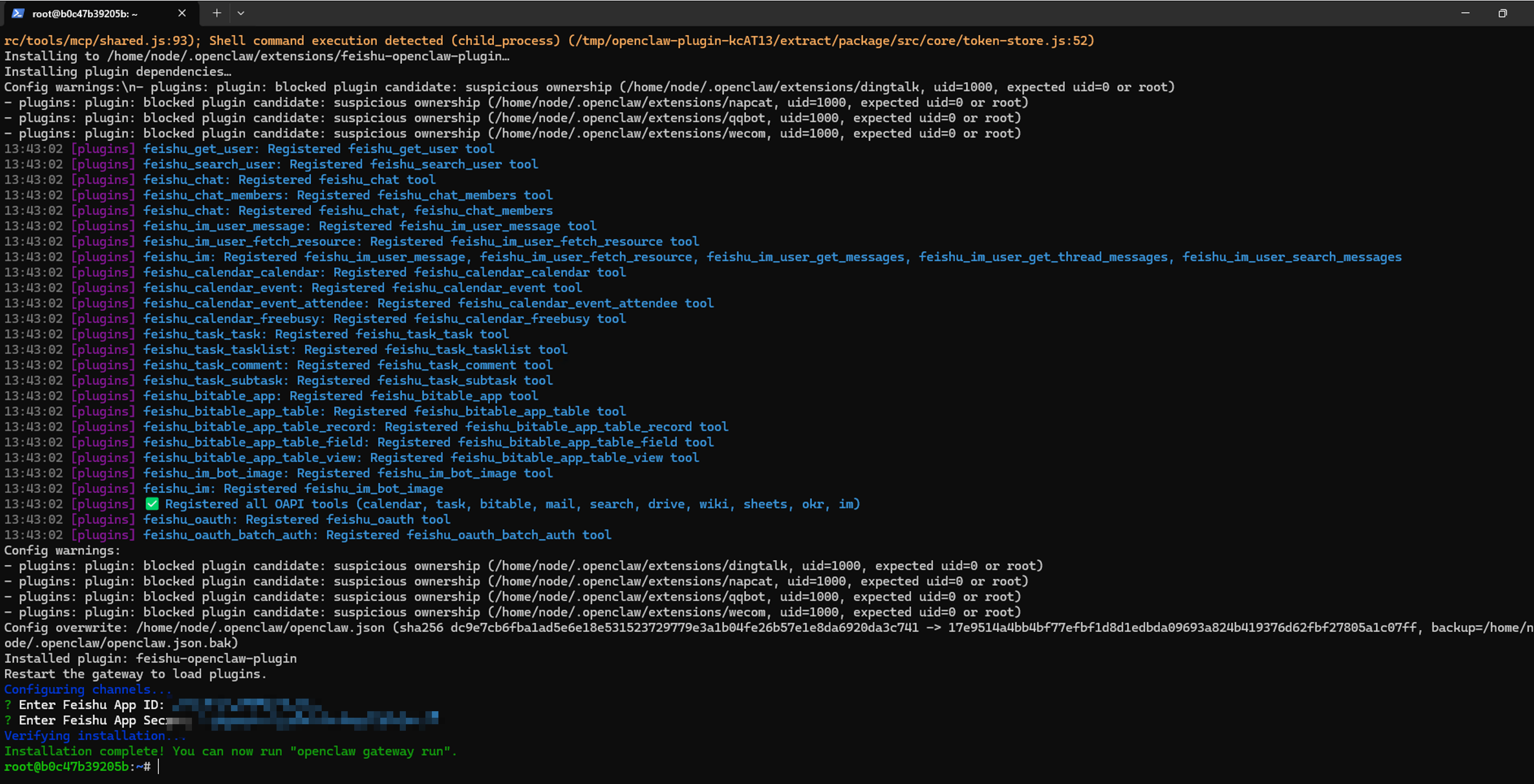The width and height of the screenshot is (1534, 784).
Task: Click "Installed plugin: feishu-openclaw-plugin" line
Action: tap(150, 658)
